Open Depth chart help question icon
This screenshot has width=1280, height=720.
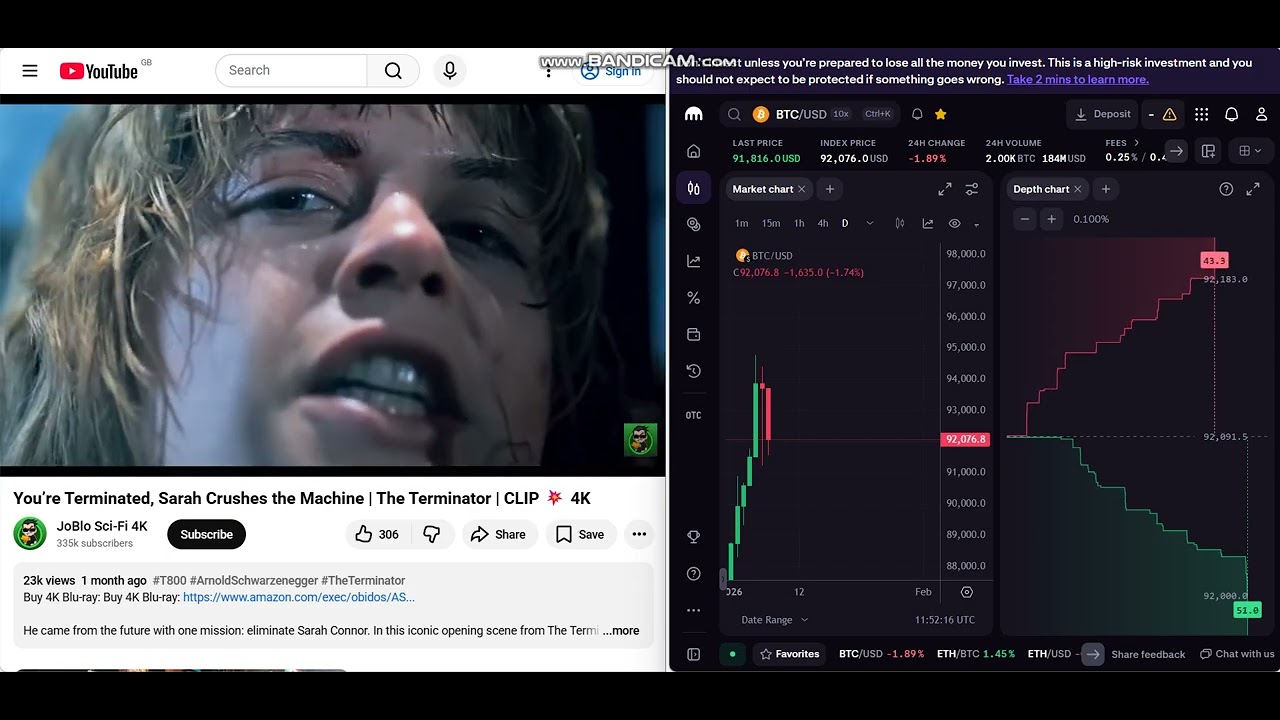[x=1226, y=189]
